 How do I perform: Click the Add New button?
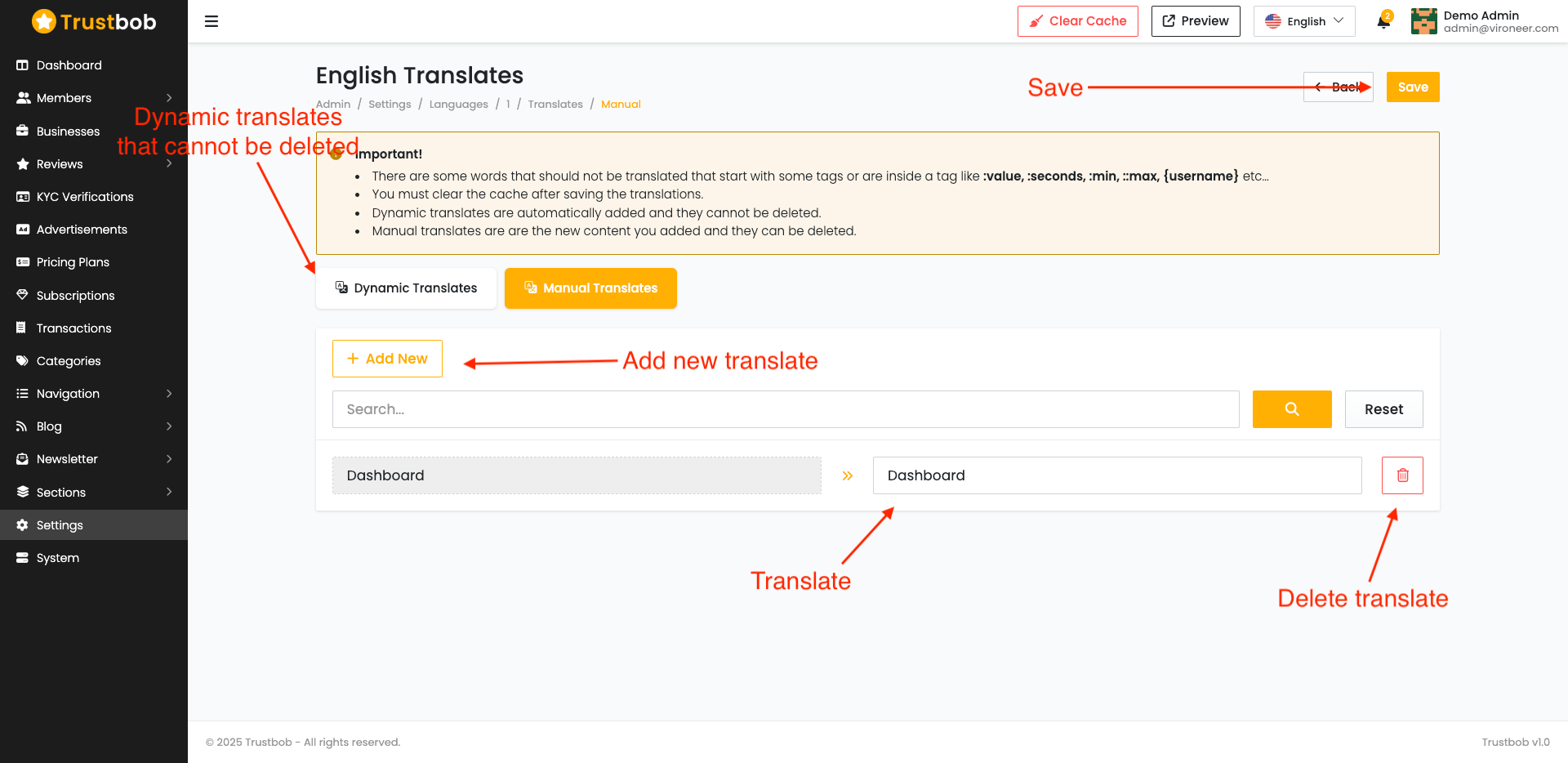tap(387, 359)
